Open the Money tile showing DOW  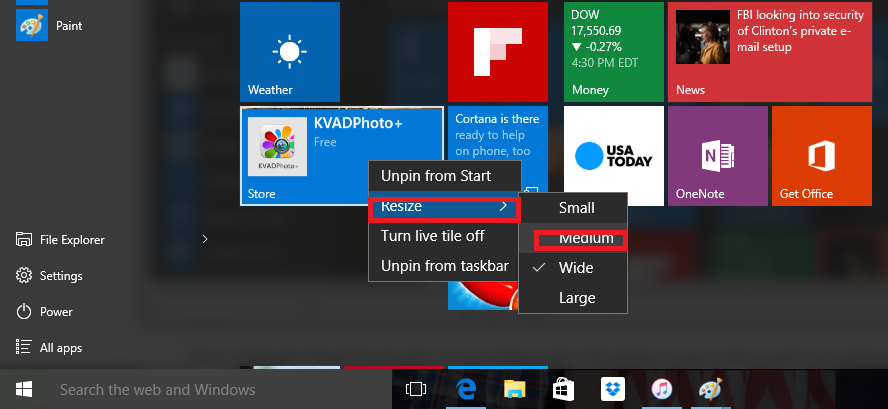point(614,52)
